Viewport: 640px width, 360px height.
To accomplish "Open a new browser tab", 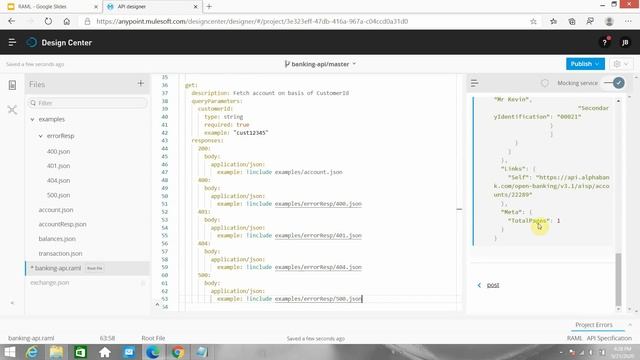I will [x=209, y=7].
